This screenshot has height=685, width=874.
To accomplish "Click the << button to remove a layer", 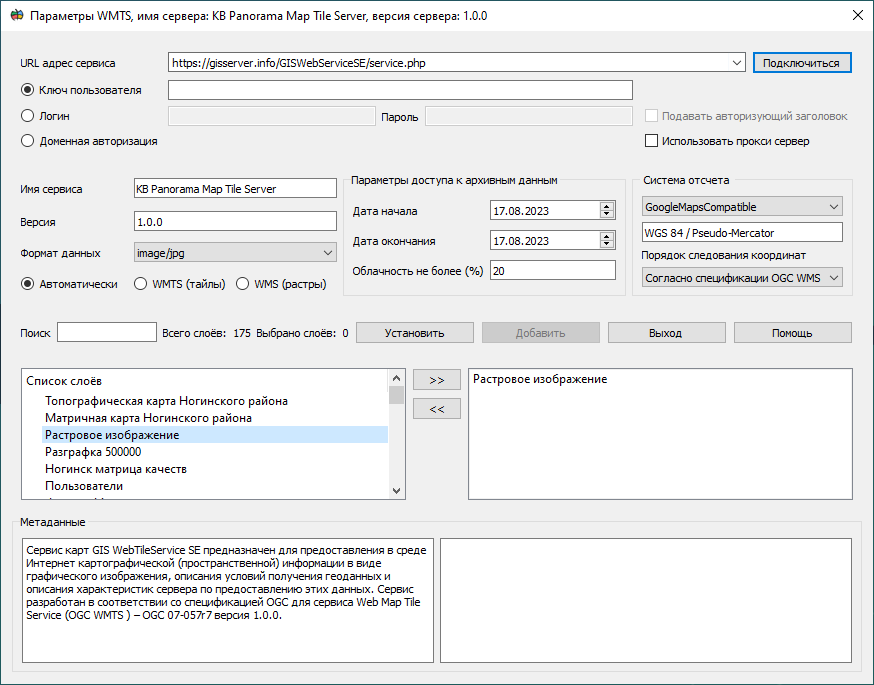I will coord(436,408).
